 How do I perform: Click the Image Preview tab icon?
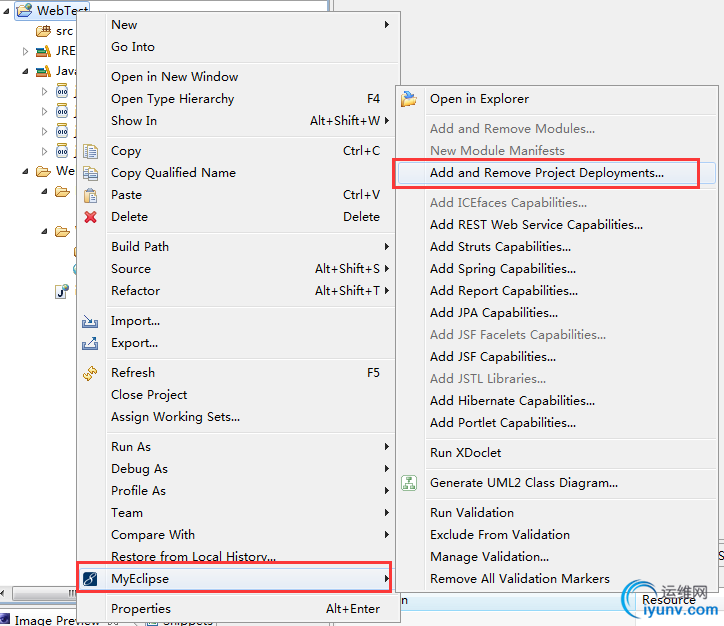point(5,620)
